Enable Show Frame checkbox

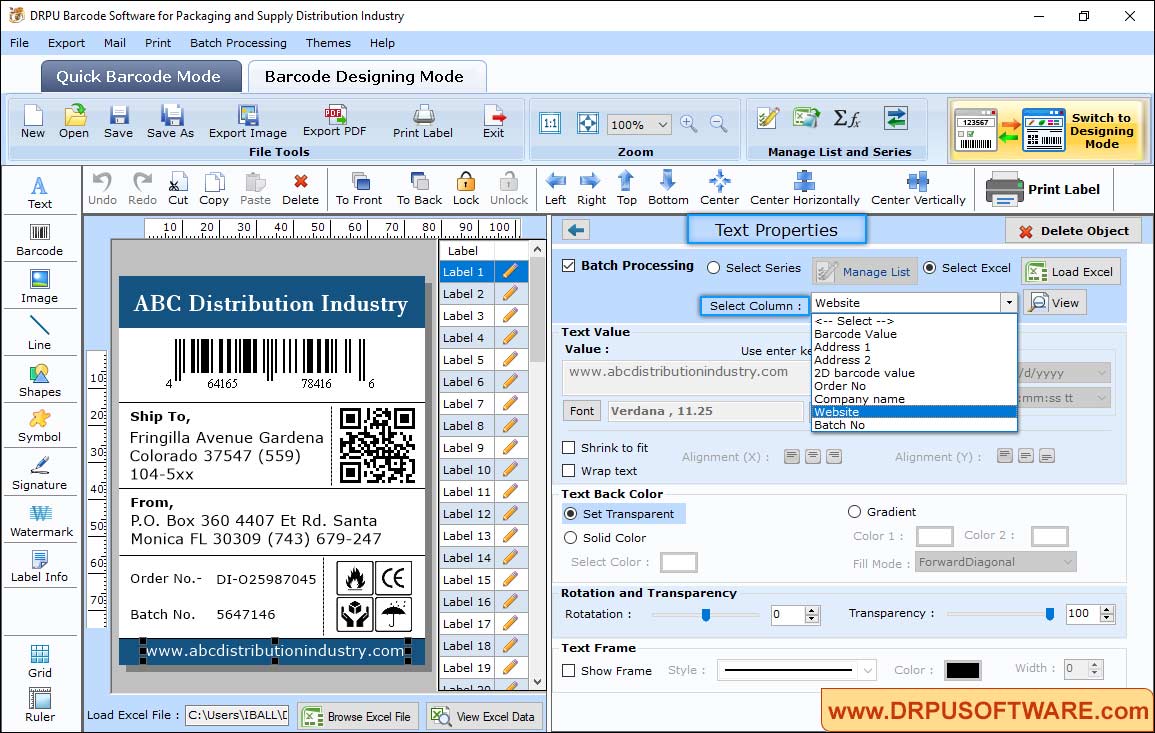coord(569,671)
